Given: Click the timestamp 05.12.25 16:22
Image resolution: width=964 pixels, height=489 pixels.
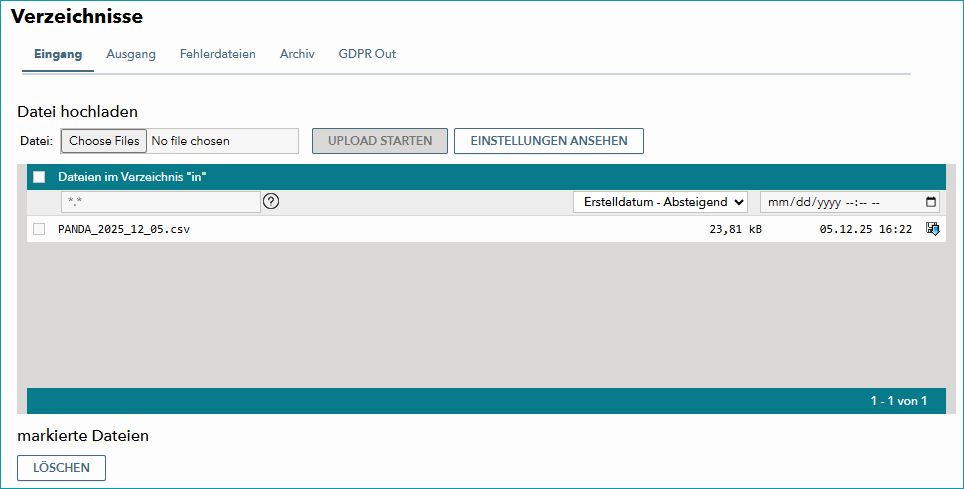Looking at the screenshot, I should (866, 229).
